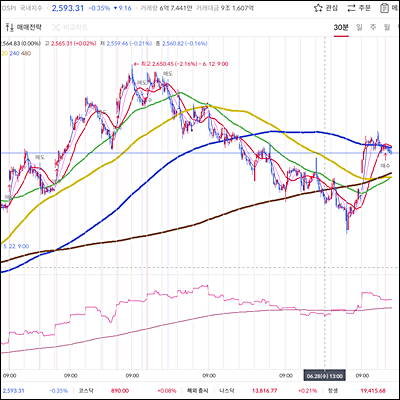The height and width of the screenshot is (400, 400).
Task: Click the 저 2,559.46 low value
Action: [126, 44]
